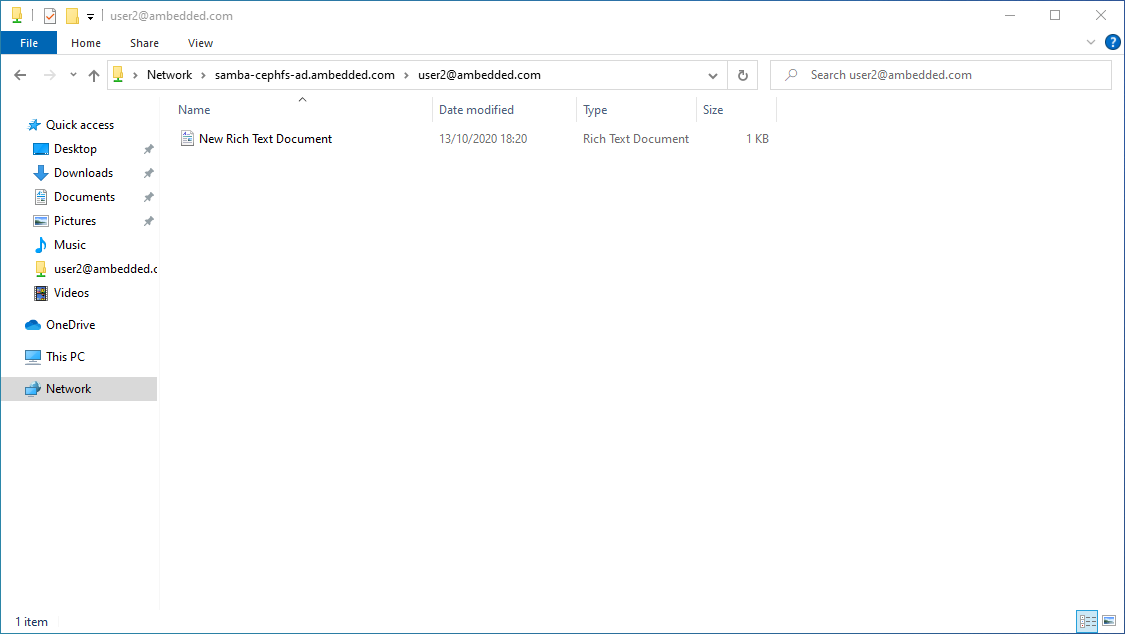Open the address bar history dropdown

pos(712,75)
